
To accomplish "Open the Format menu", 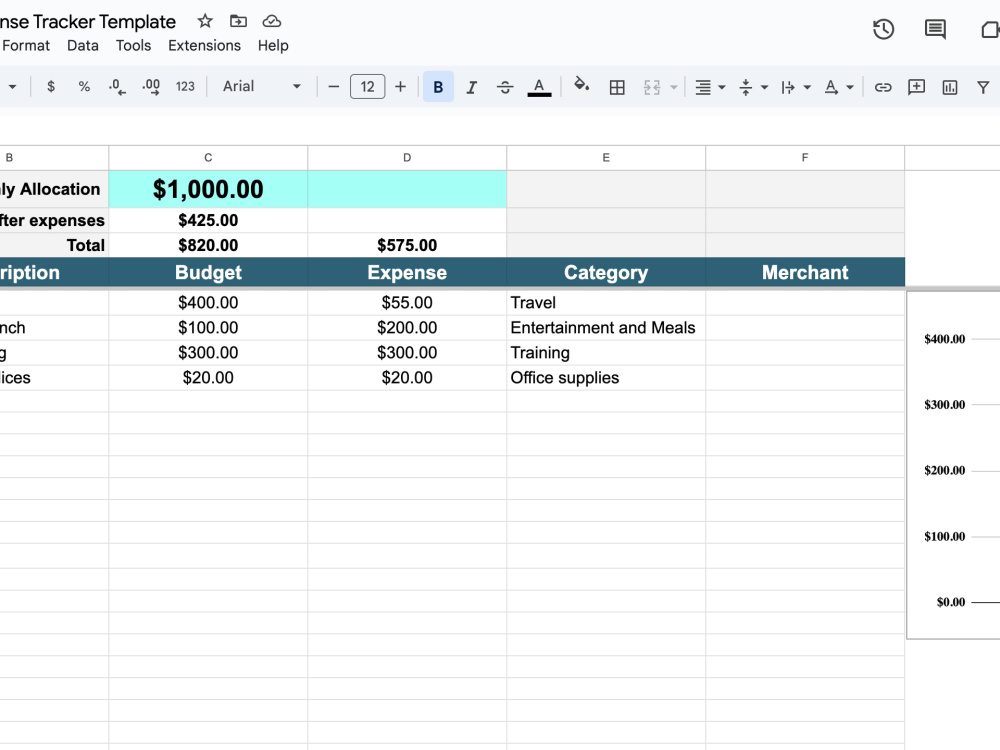I will pos(26,45).
